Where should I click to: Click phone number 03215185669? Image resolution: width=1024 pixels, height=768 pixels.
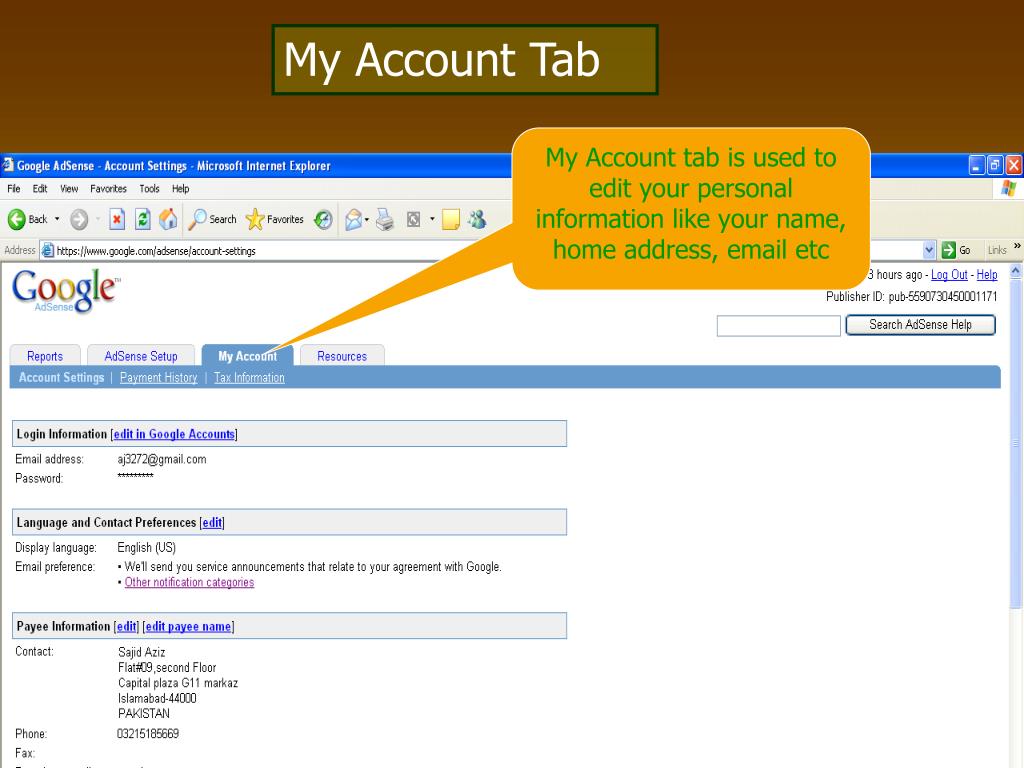148,734
